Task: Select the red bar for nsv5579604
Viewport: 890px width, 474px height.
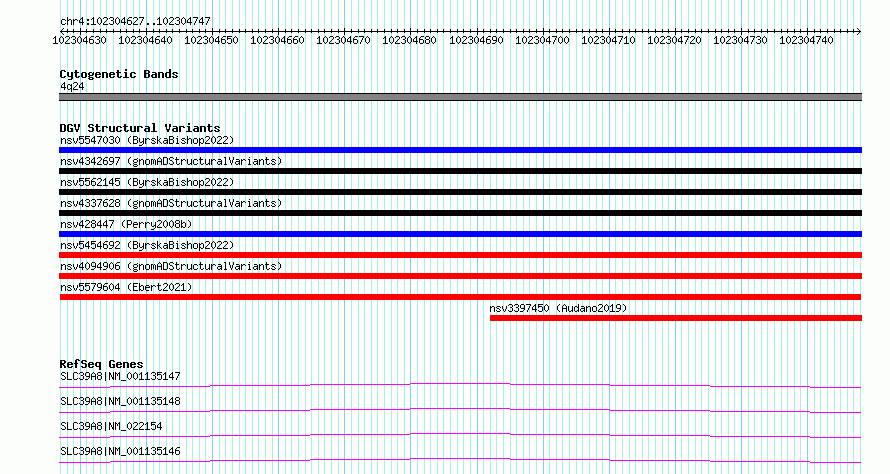Action: (460, 297)
